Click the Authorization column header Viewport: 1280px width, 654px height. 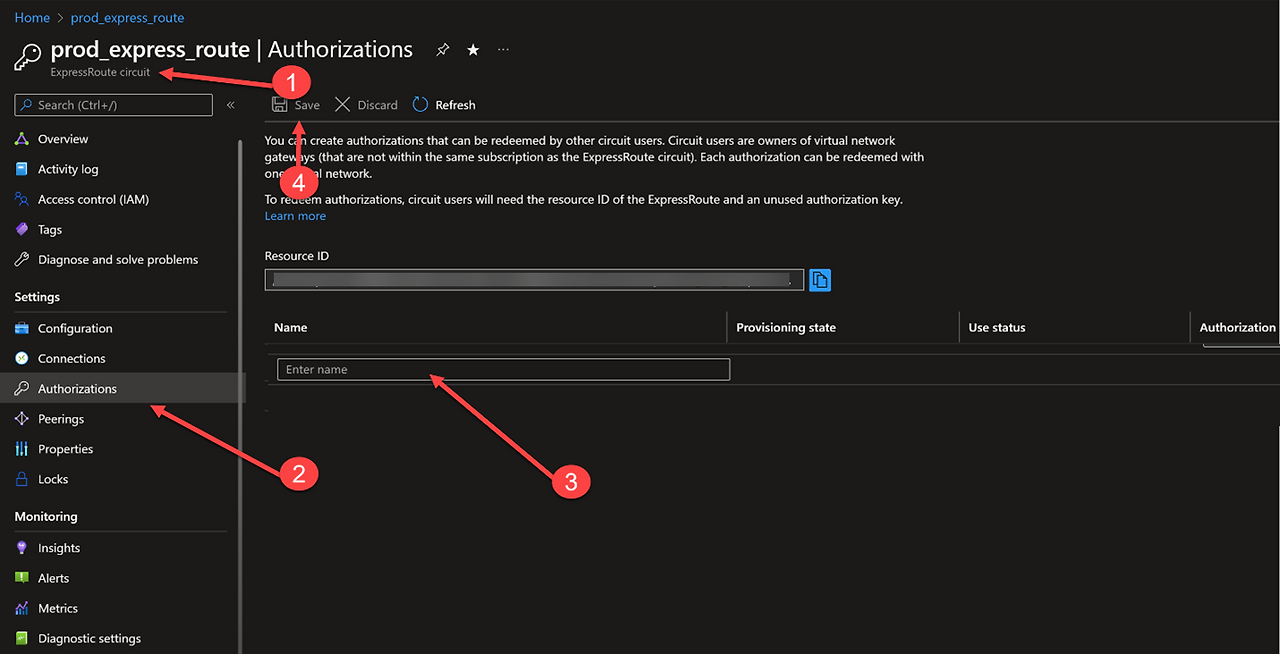[1238, 327]
